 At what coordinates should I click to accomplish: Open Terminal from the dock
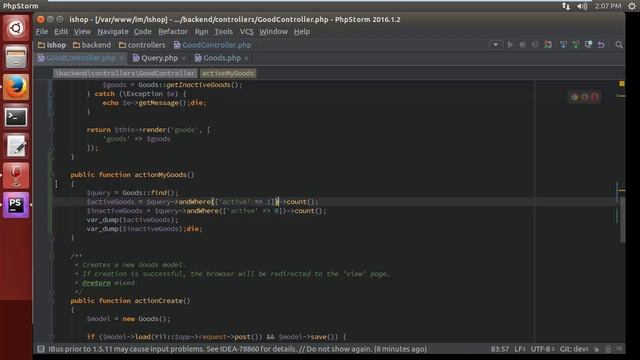[x=16, y=117]
